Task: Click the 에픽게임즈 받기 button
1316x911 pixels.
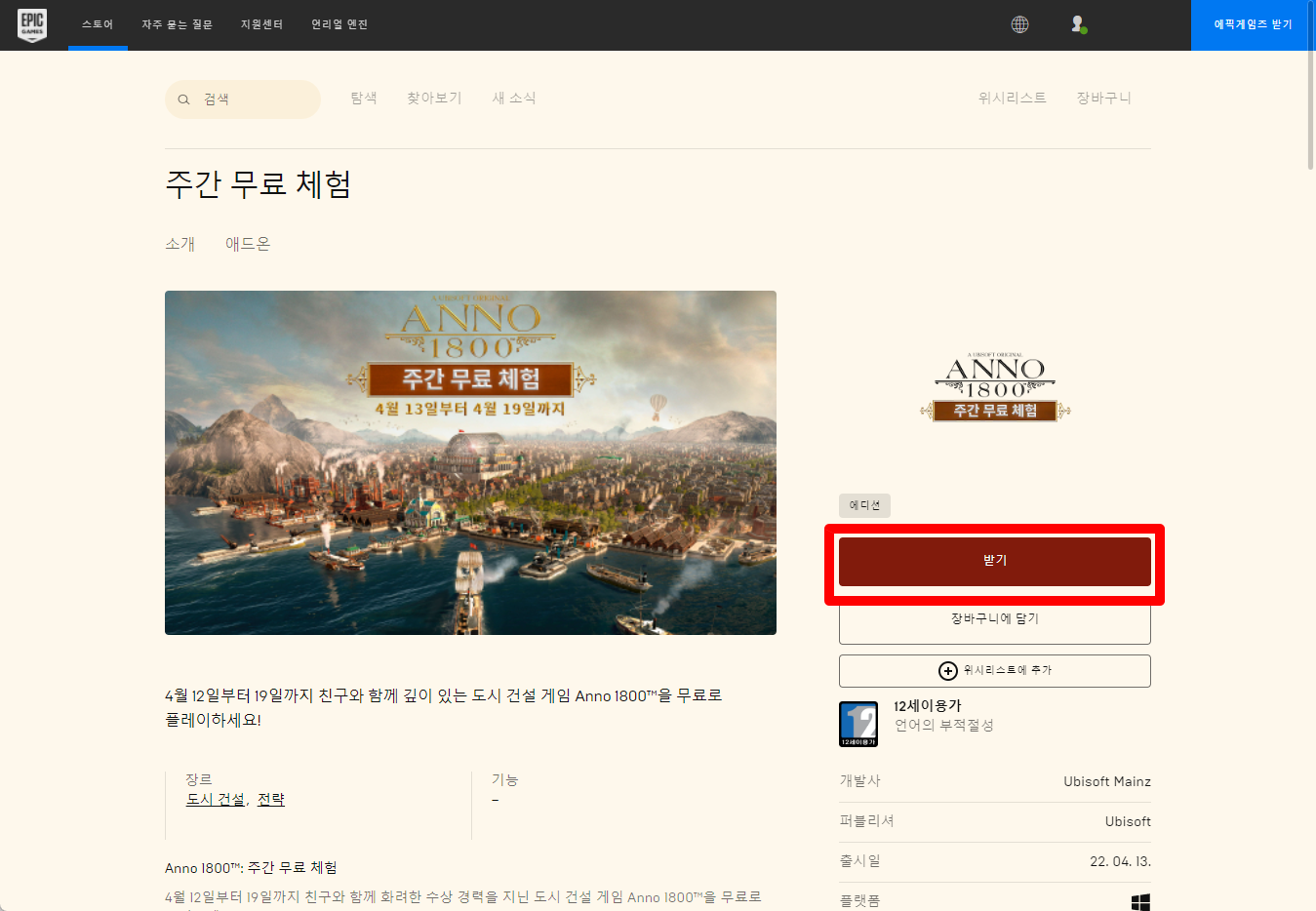Action: (x=1253, y=24)
